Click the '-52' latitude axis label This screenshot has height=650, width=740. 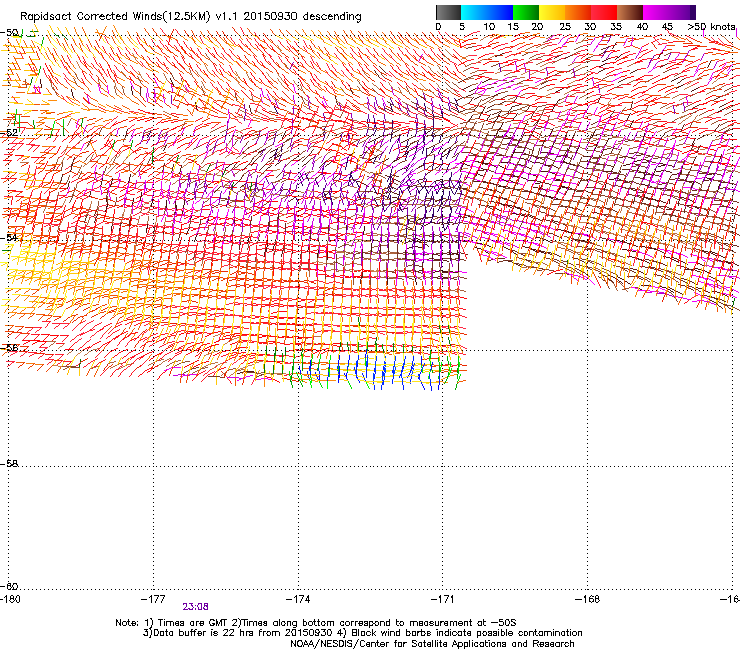(x=9, y=133)
